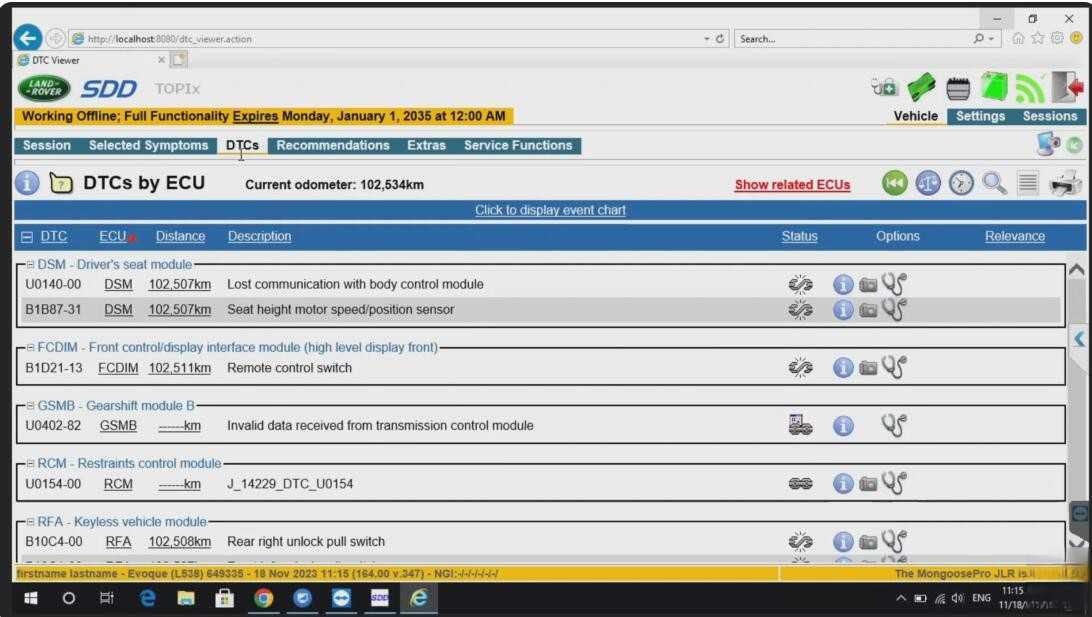Sort by Description column header

(259, 236)
